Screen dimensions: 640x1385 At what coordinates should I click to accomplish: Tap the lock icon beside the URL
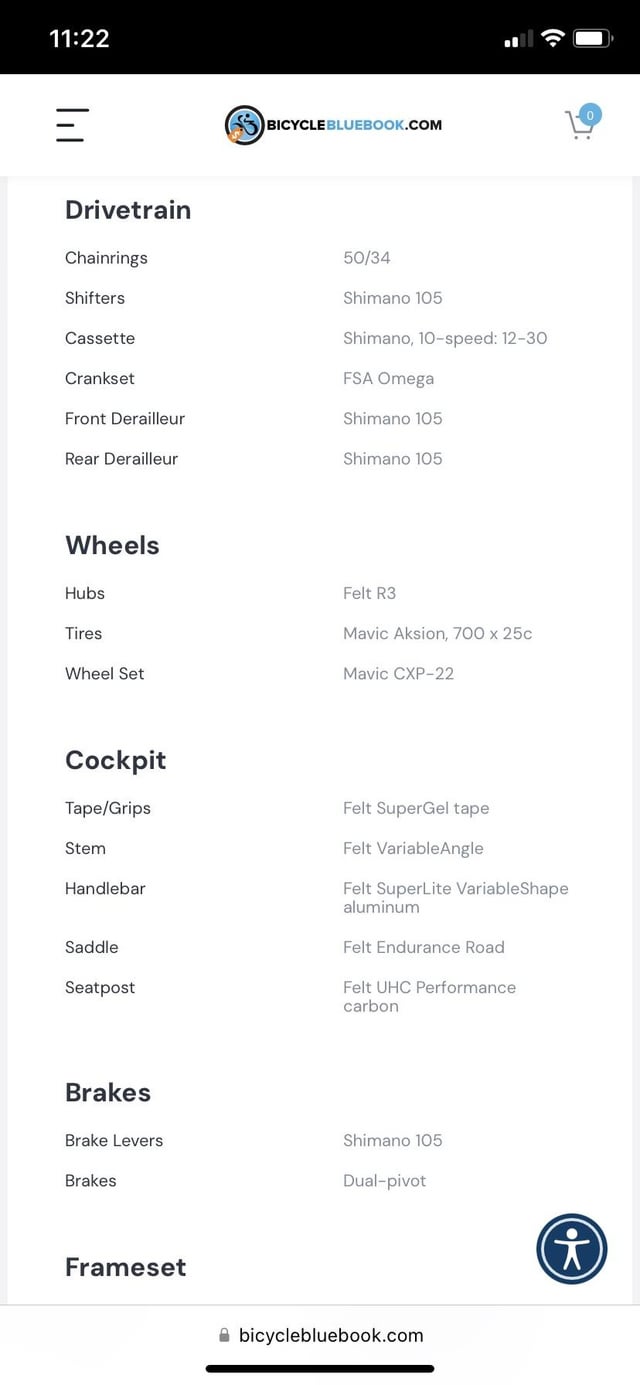pyautogui.click(x=224, y=1335)
